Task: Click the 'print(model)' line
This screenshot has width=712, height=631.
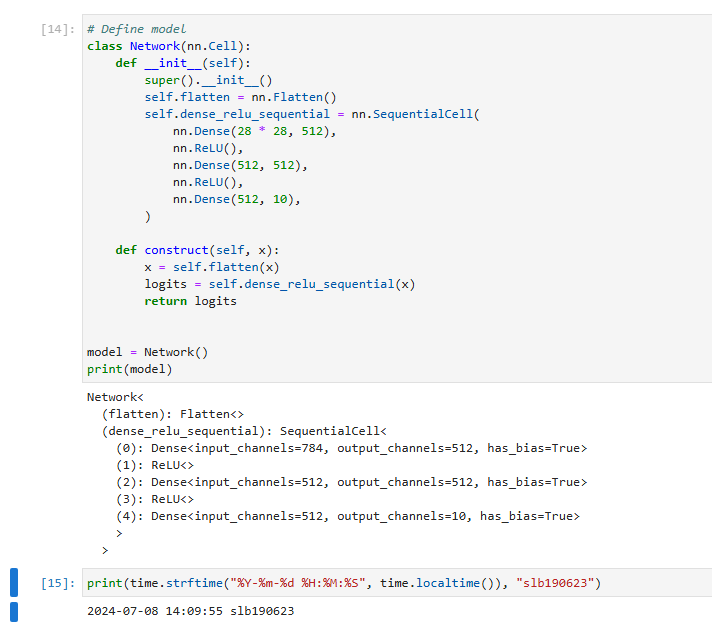Action: pyautogui.click(x=129, y=369)
